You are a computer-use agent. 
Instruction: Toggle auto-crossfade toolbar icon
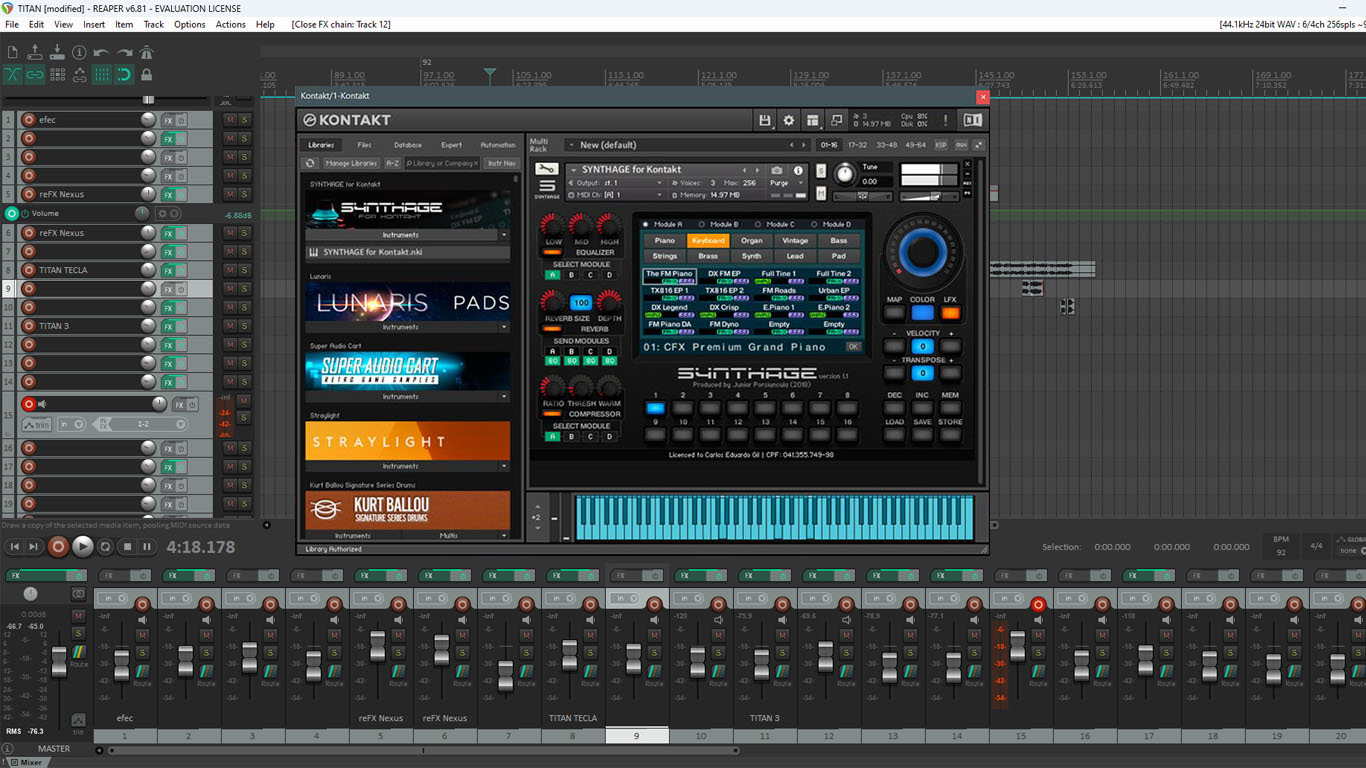12,74
